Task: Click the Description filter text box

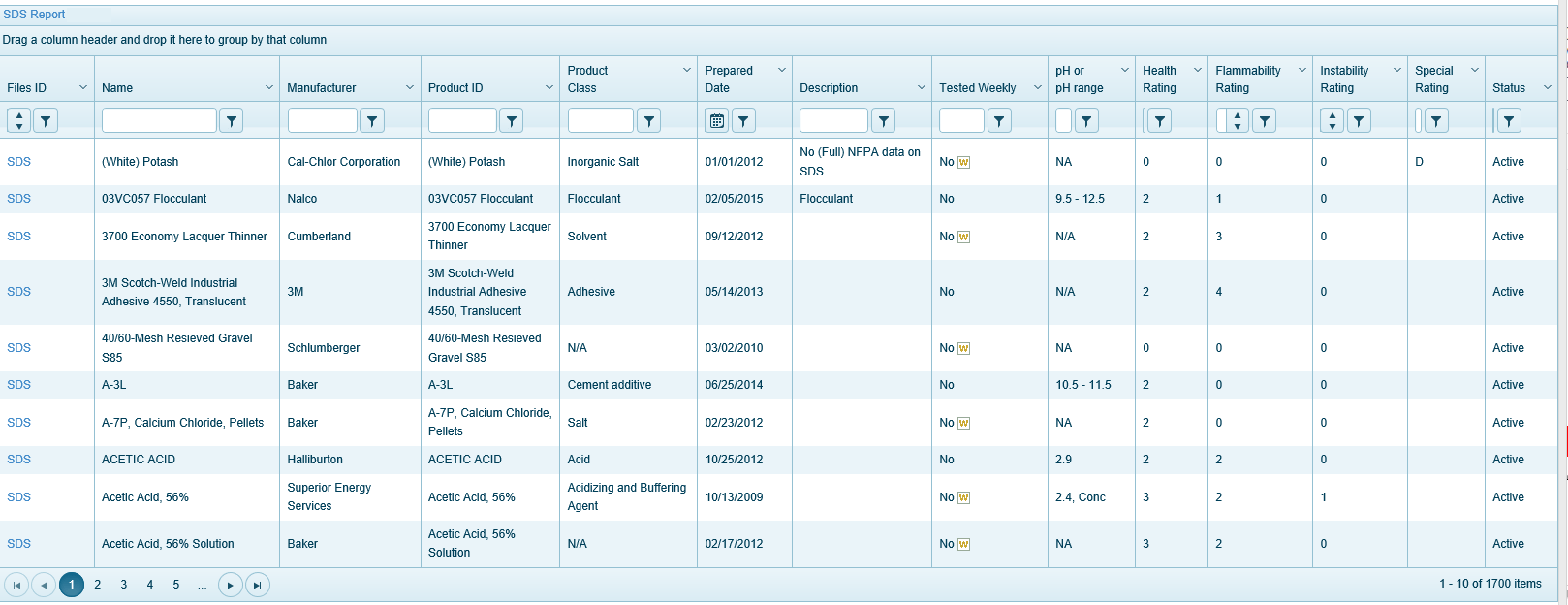Action: pyautogui.click(x=833, y=120)
